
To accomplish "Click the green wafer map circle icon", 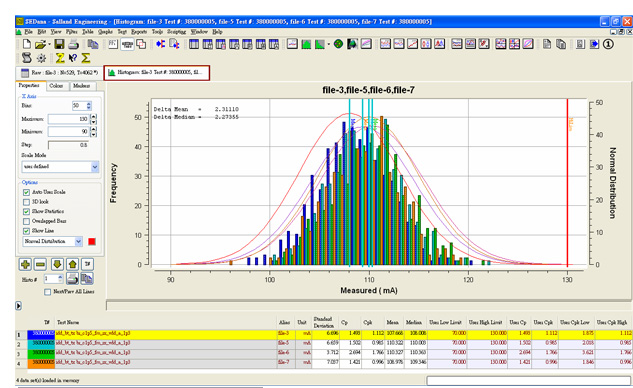I will click(x=338, y=44).
